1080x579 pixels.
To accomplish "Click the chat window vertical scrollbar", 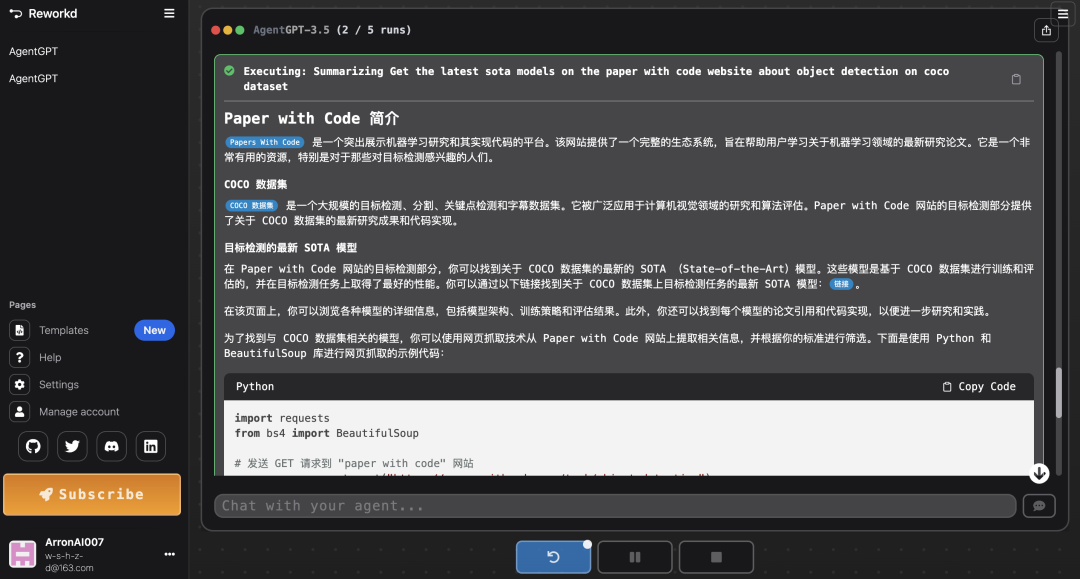I will 1059,393.
